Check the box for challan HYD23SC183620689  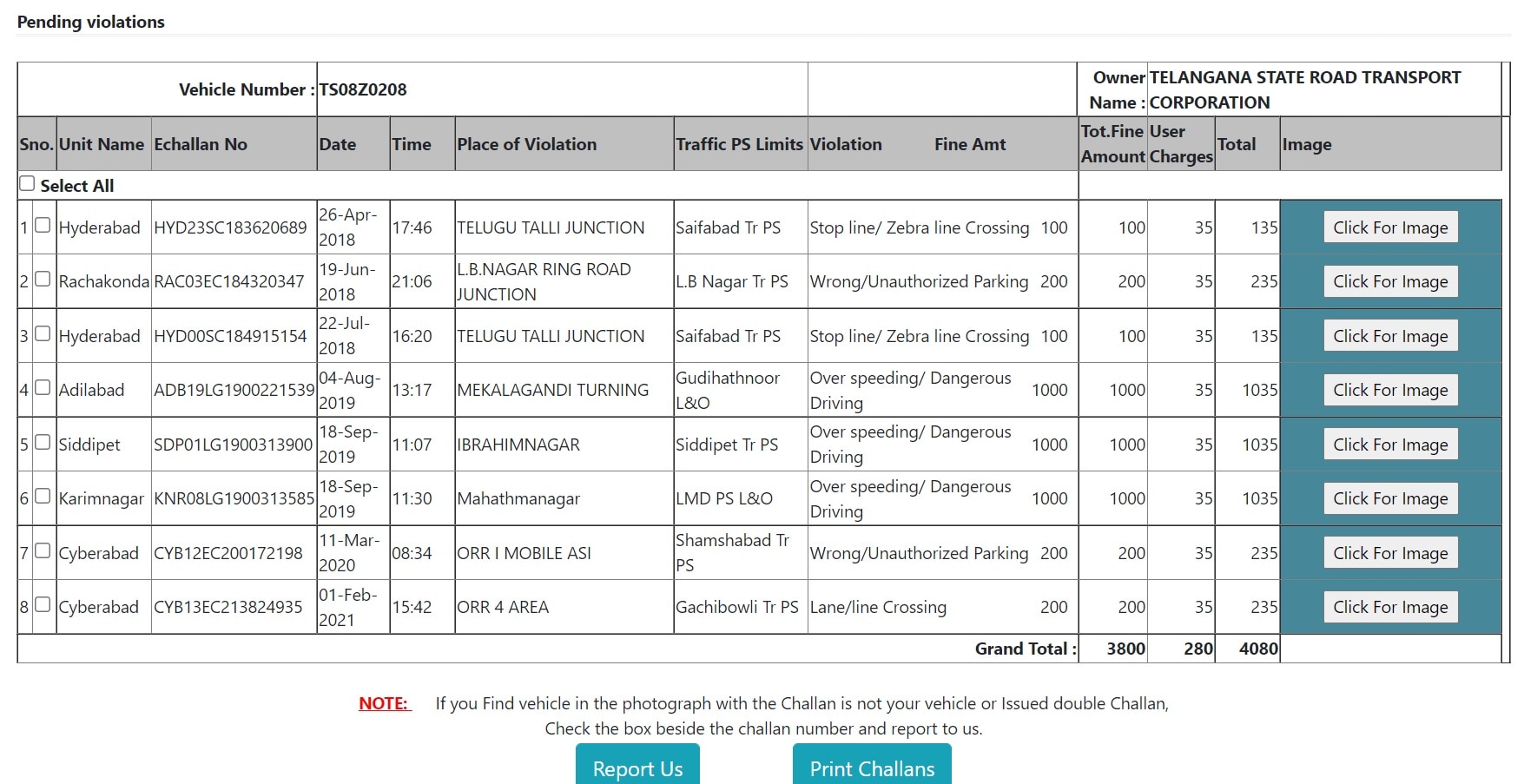point(43,226)
